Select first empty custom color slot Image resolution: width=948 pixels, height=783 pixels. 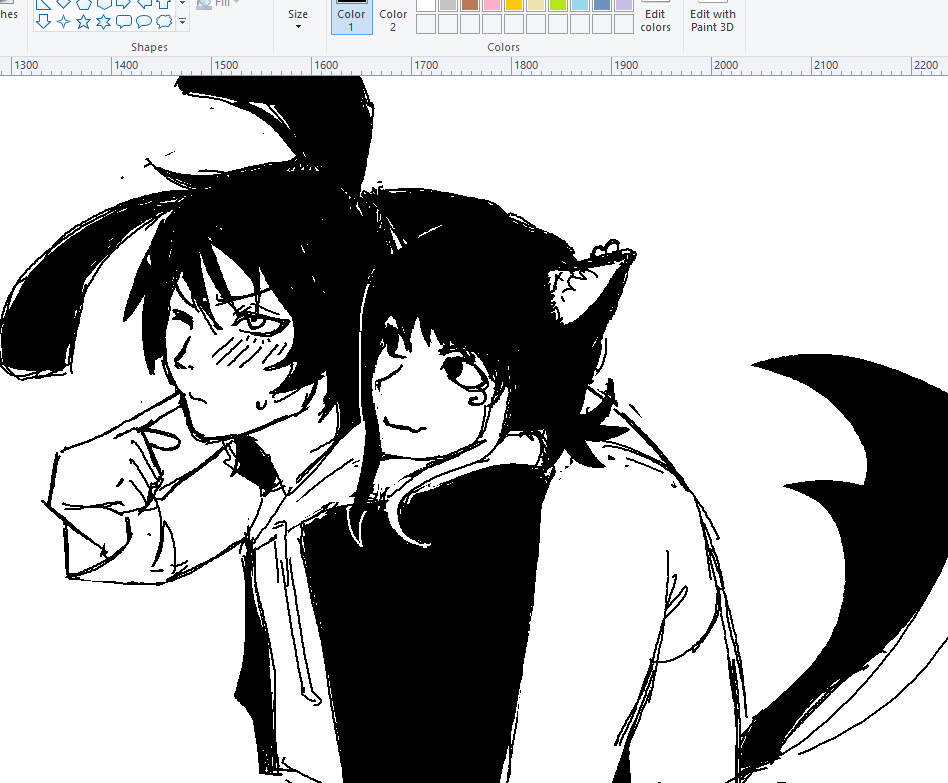point(426,24)
